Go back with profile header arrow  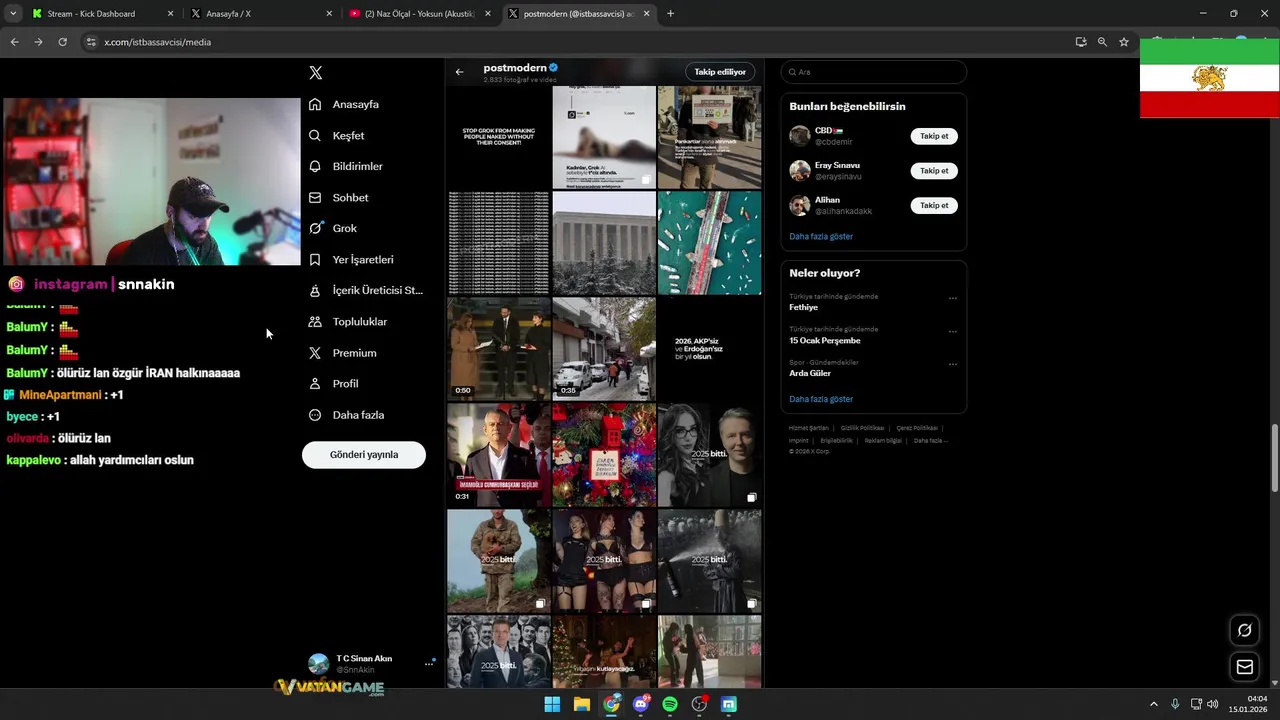pos(459,72)
